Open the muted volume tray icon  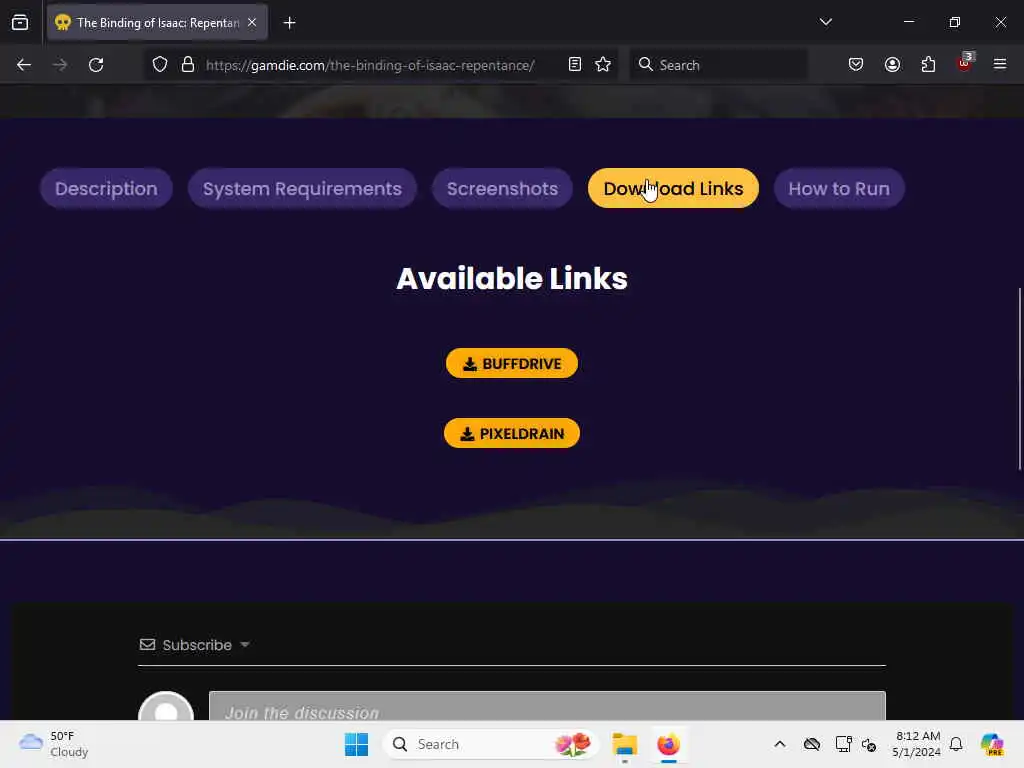click(869, 744)
